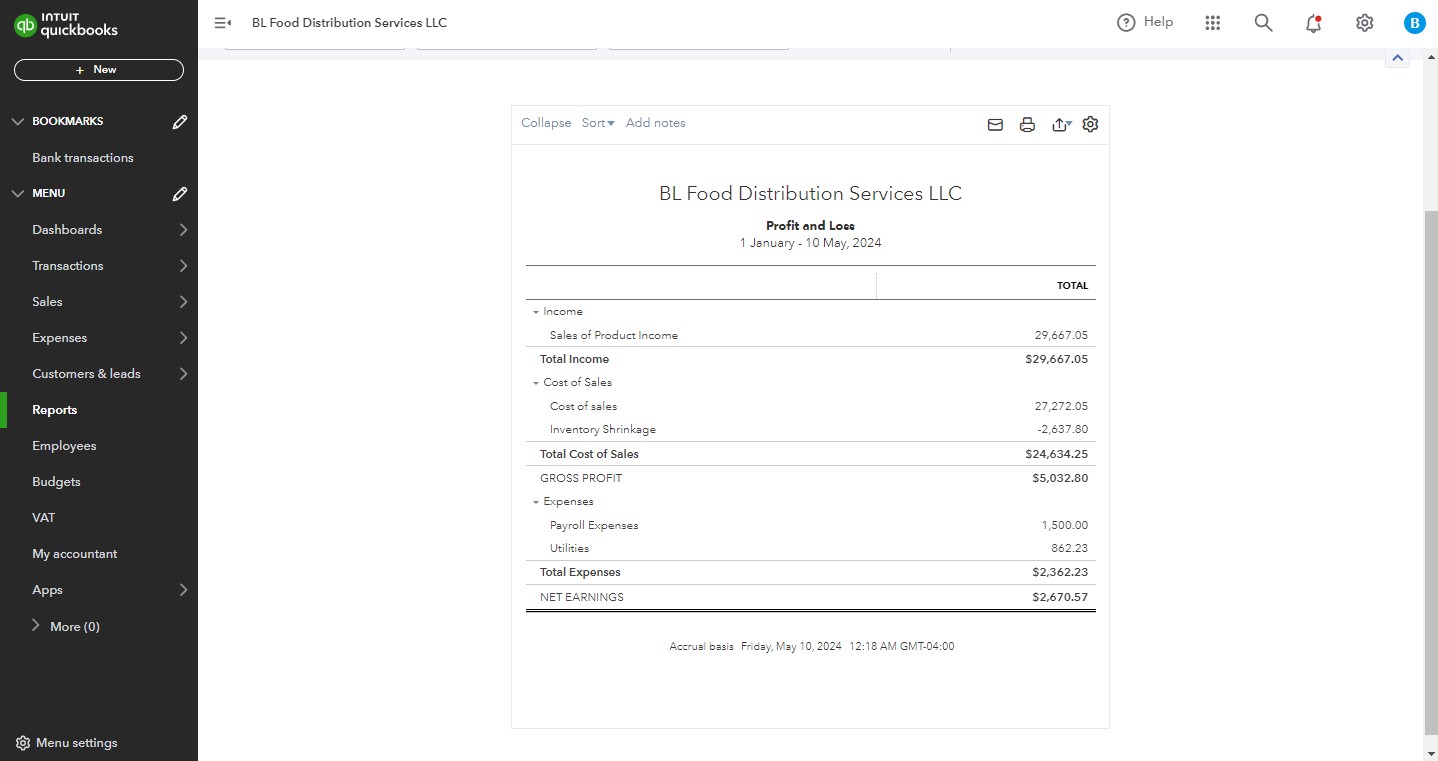Open the Sort dropdown

click(x=598, y=123)
